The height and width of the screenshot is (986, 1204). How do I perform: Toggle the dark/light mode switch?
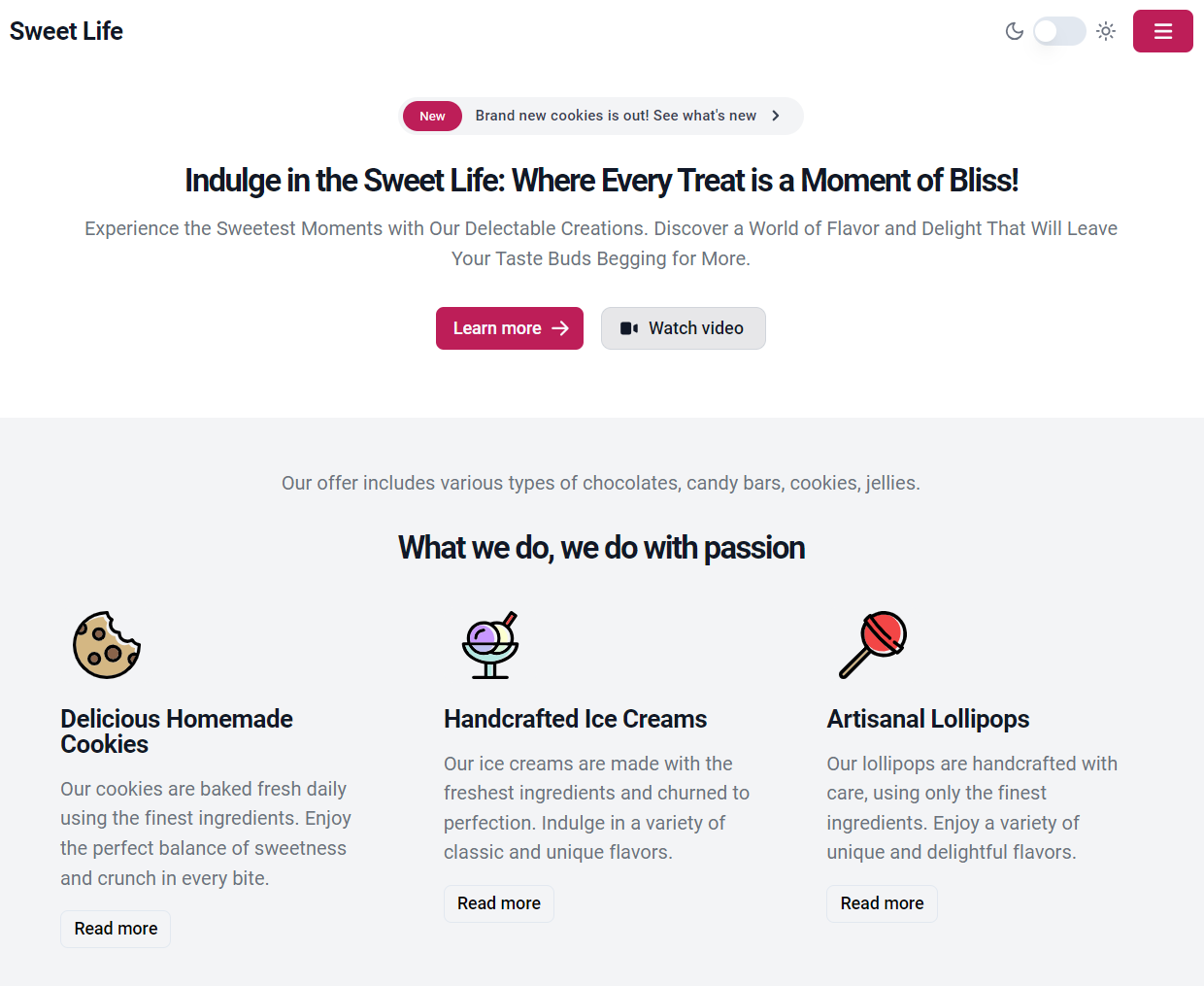pyautogui.click(x=1058, y=31)
